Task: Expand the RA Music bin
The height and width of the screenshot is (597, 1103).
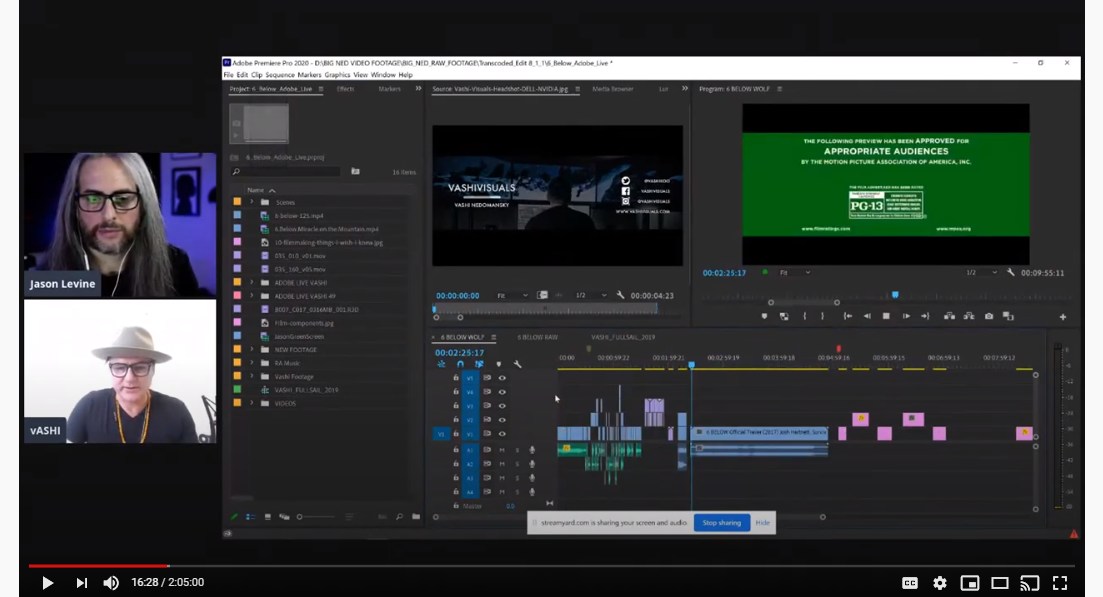Action: tap(252, 363)
